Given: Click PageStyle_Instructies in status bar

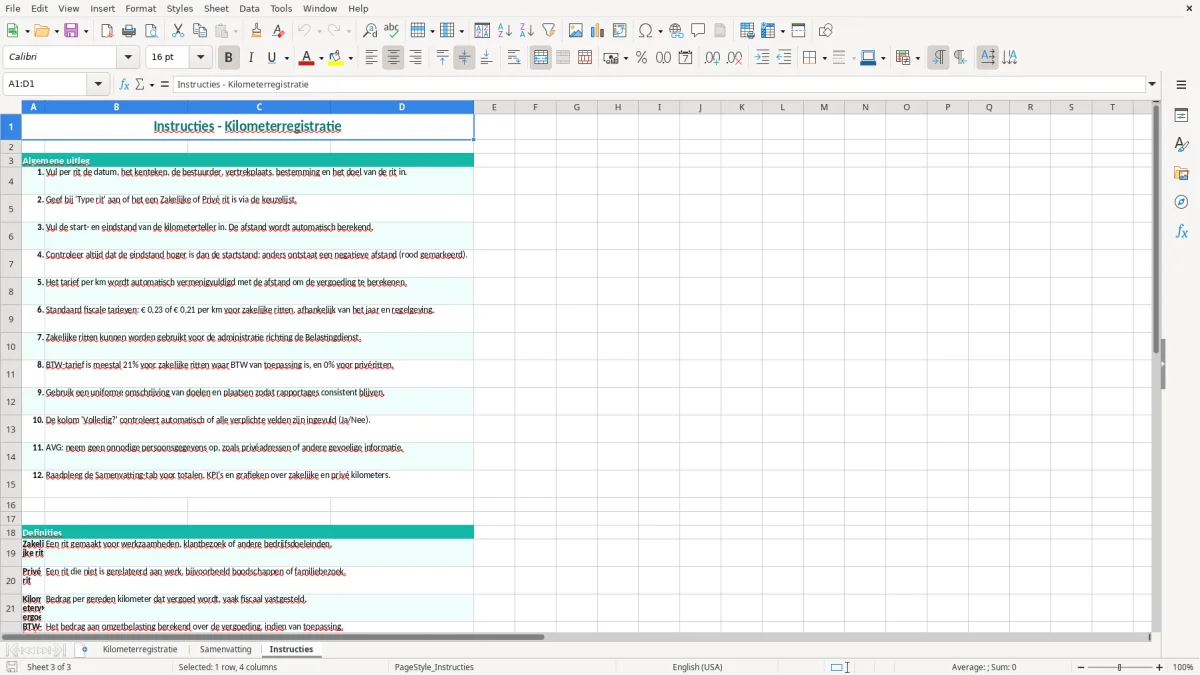Looking at the screenshot, I should [x=434, y=667].
